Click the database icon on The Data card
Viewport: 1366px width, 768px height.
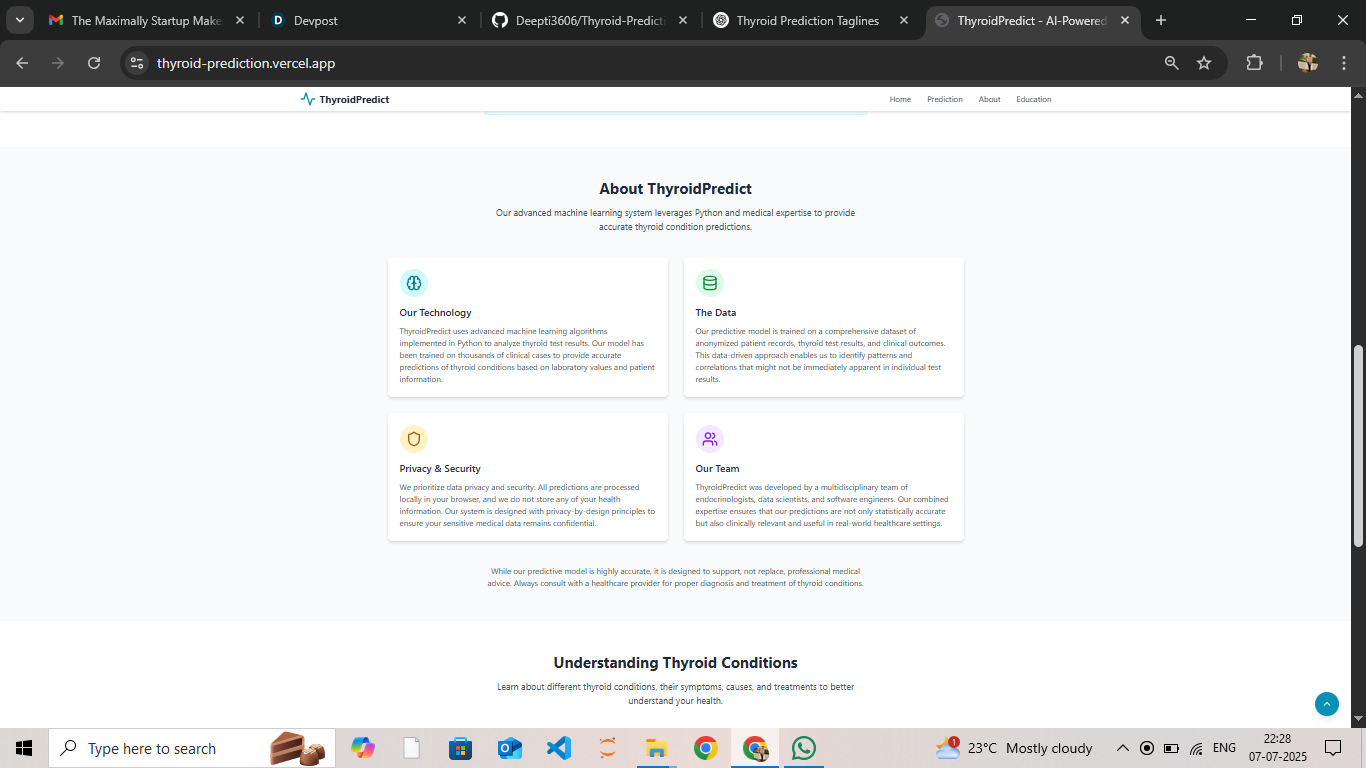click(710, 283)
